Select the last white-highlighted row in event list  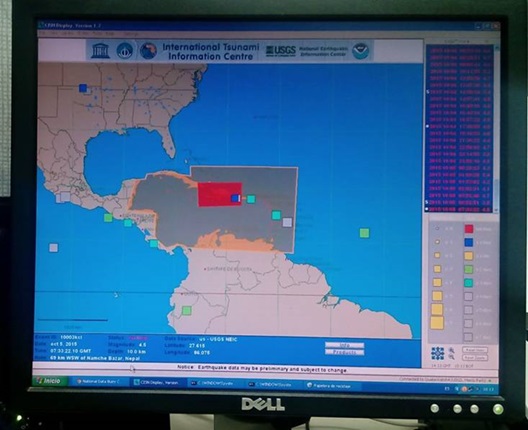tap(460, 209)
